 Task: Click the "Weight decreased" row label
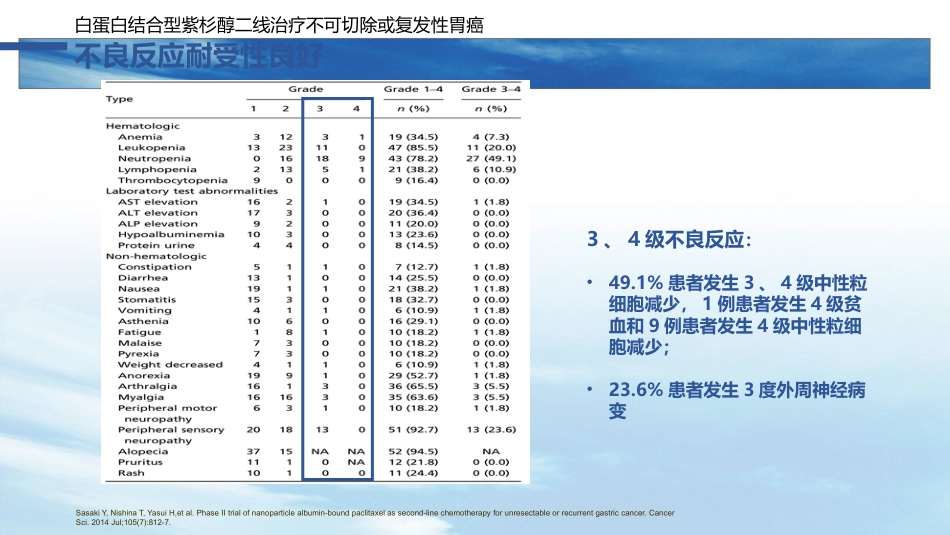point(170,365)
